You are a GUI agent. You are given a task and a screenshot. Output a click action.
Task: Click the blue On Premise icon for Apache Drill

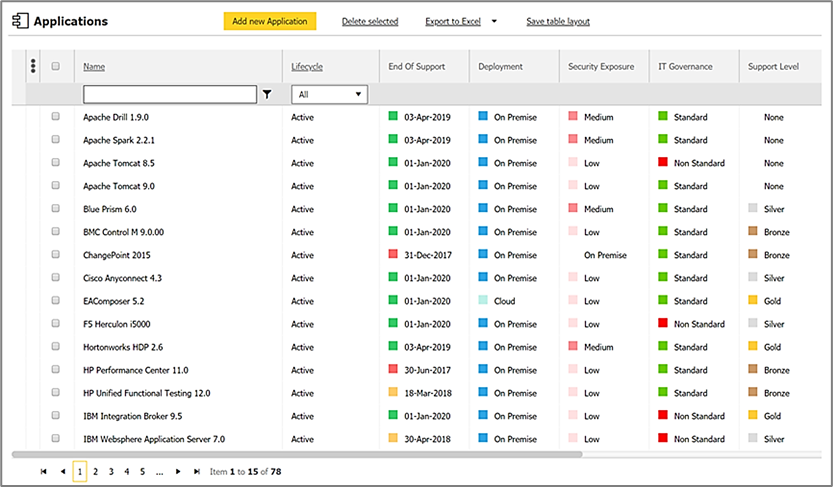click(483, 117)
